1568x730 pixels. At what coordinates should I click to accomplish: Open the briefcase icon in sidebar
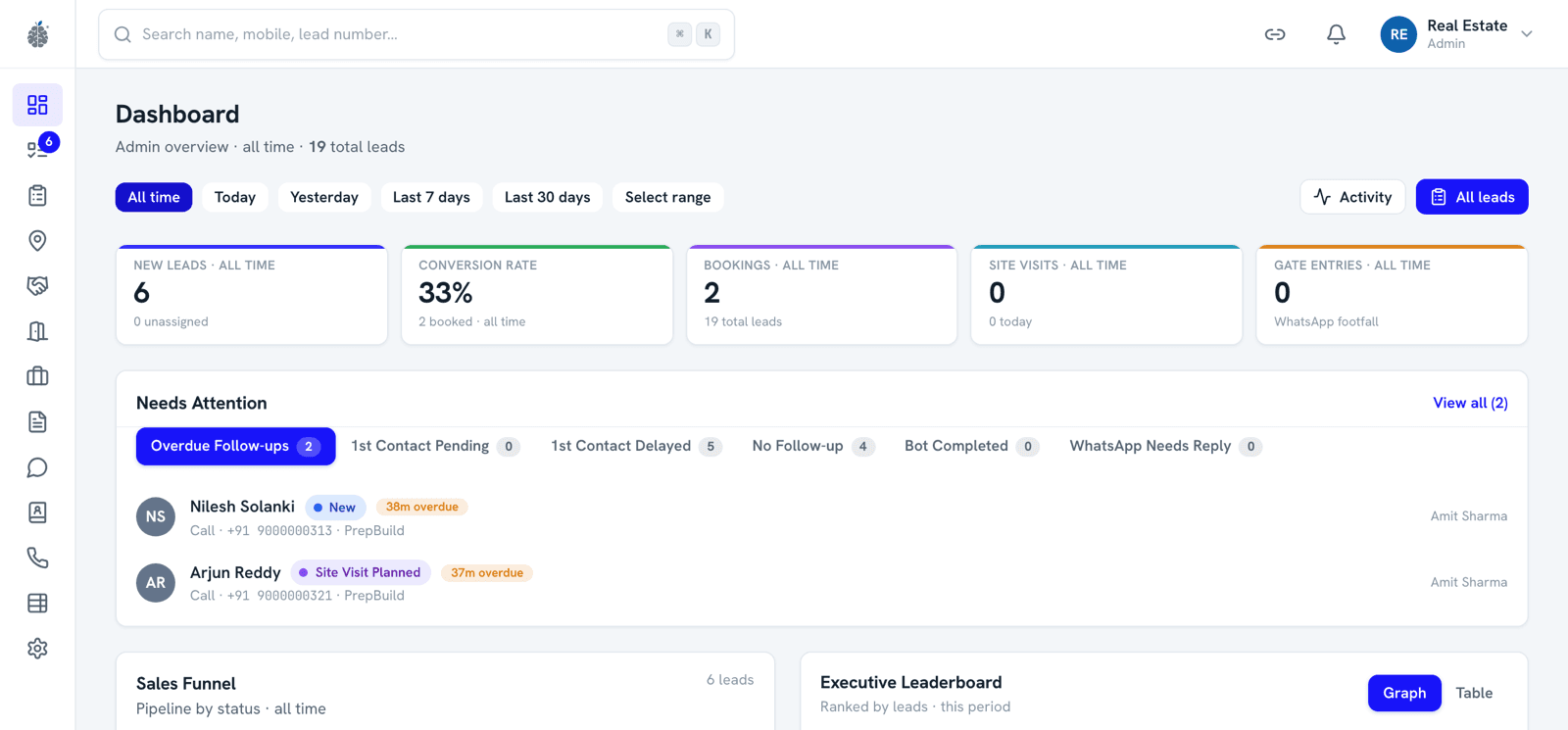(37, 376)
